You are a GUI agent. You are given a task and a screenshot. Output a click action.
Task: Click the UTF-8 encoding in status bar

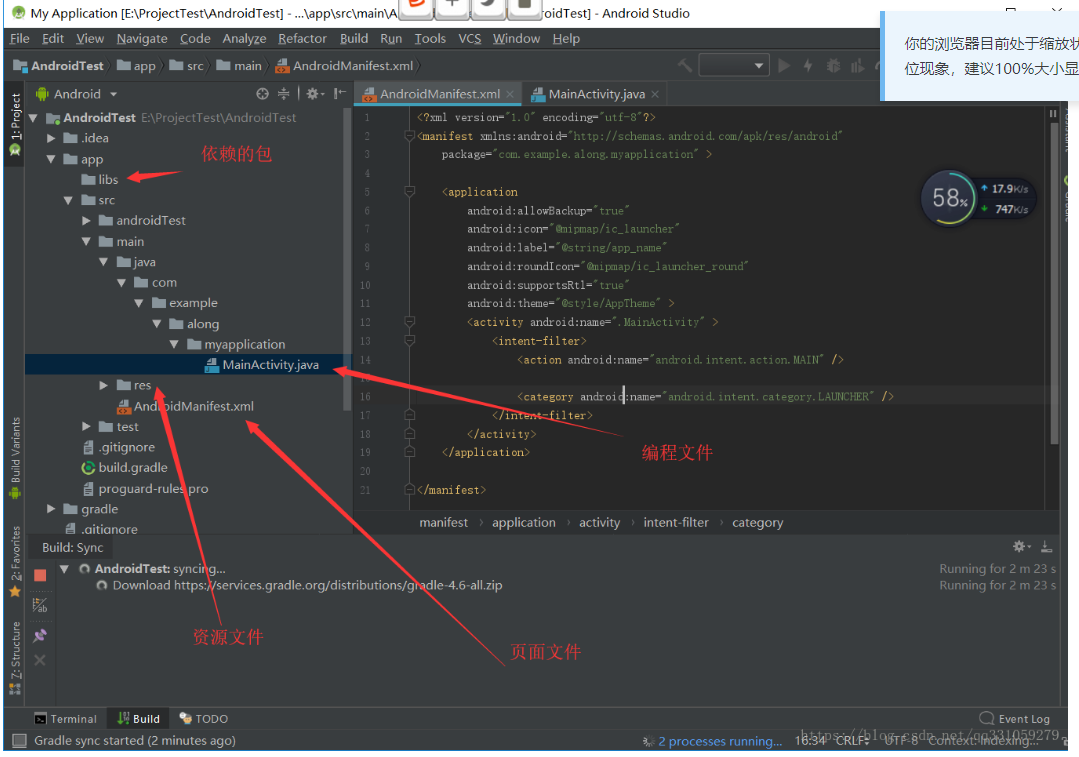(x=901, y=741)
